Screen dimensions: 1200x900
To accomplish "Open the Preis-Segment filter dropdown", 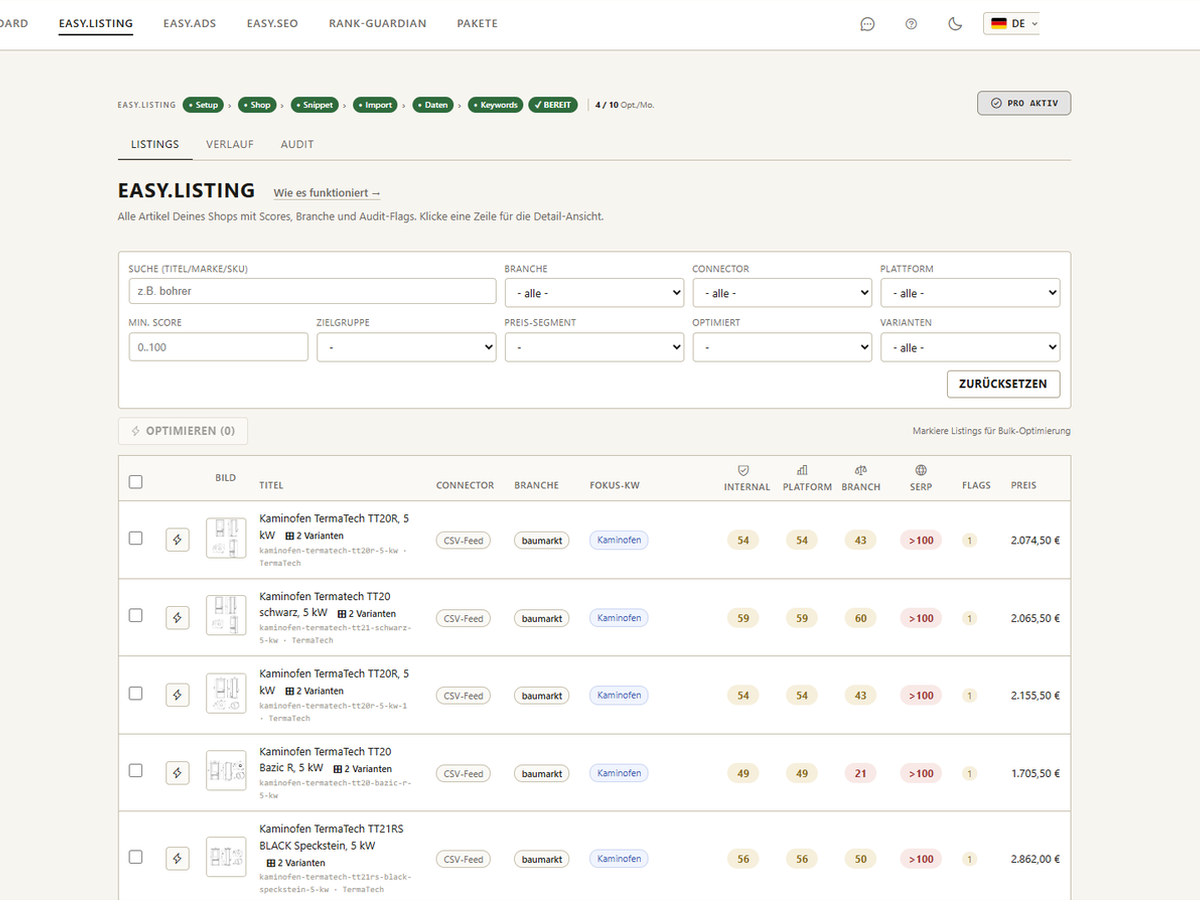I will click(594, 347).
